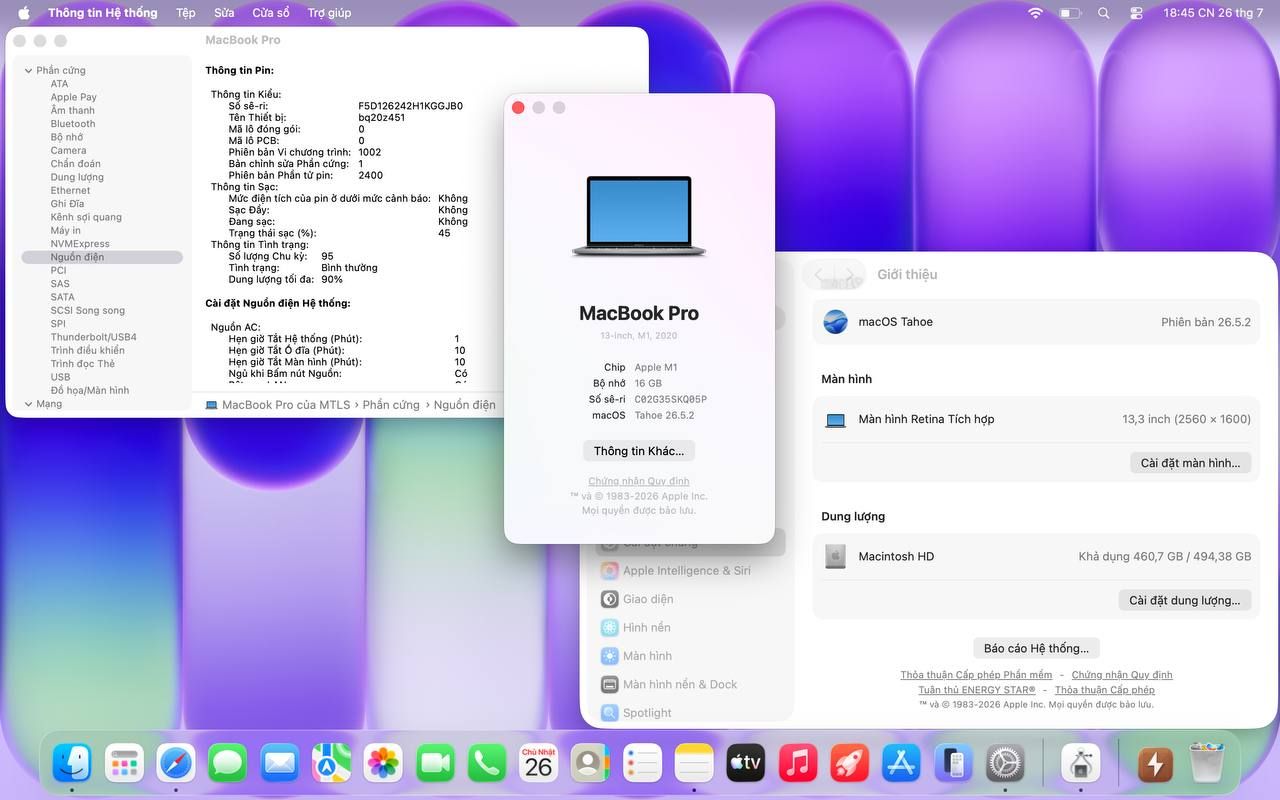The image size is (1280, 800).
Task: Open Finder from the Dock
Action: pos(72,764)
